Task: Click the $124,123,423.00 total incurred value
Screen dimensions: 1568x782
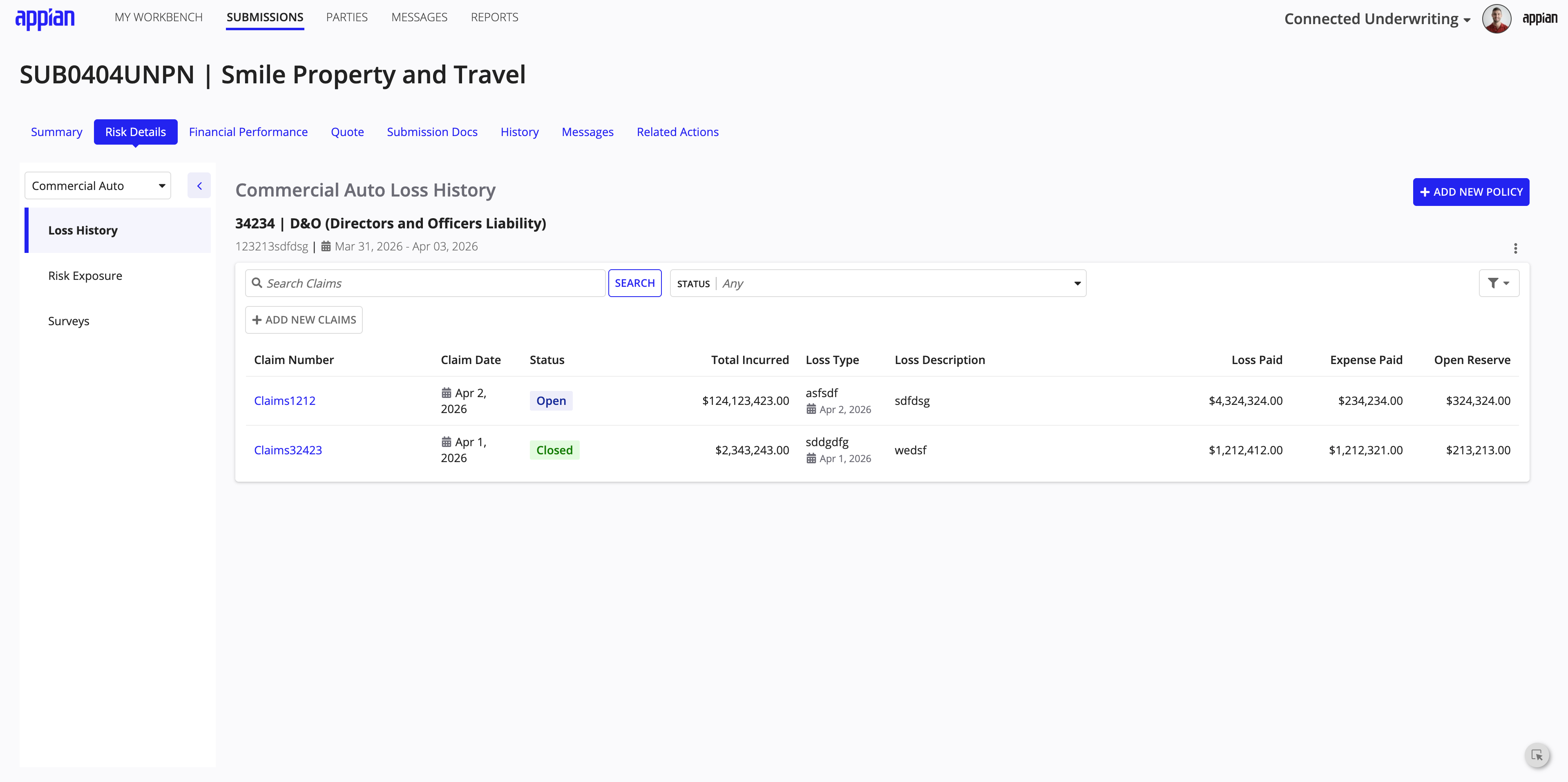Action: point(745,400)
